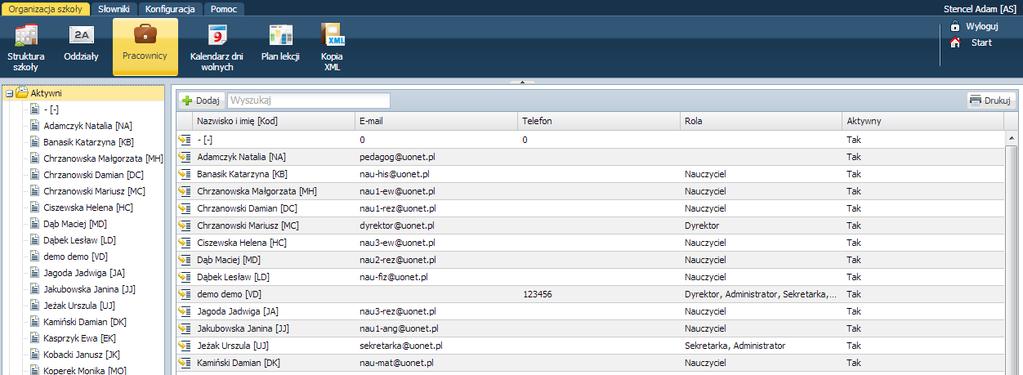This screenshot has height=375, width=1023.
Task: Select Chrzanowska Małgorzata [MH] in tree
Action: 103,158
